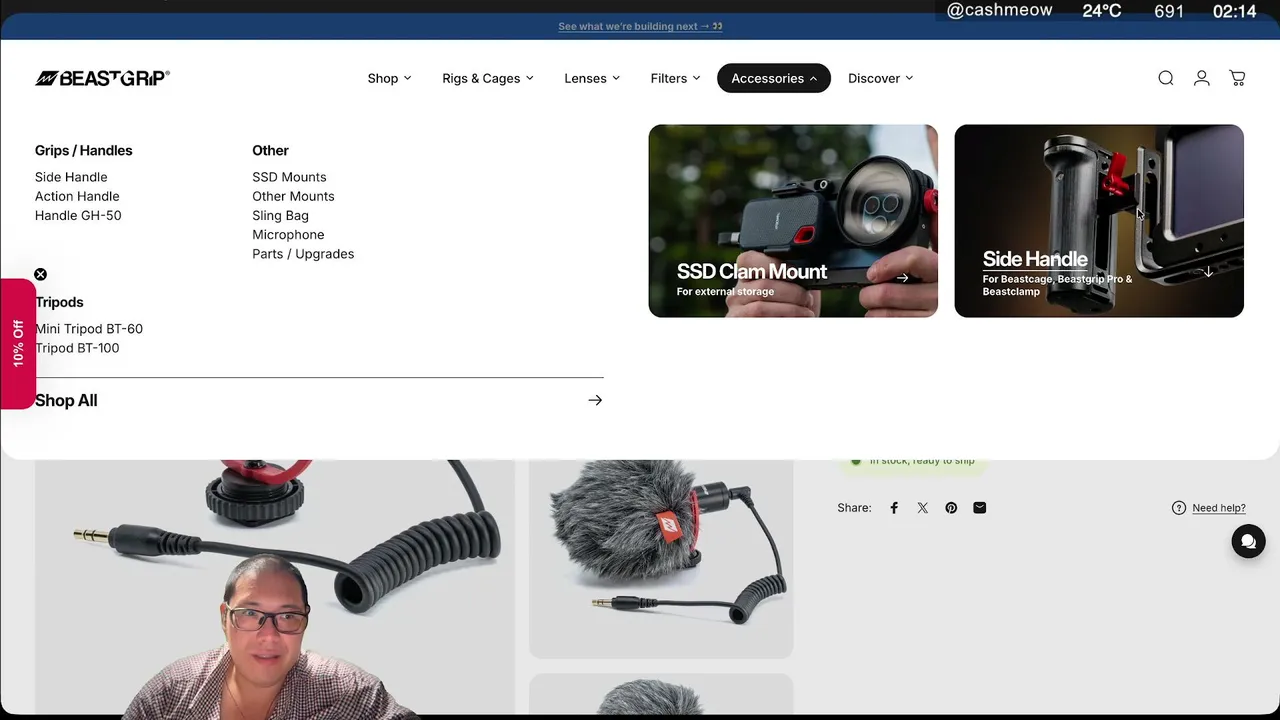View the coiled cable product image

[x=275, y=587]
